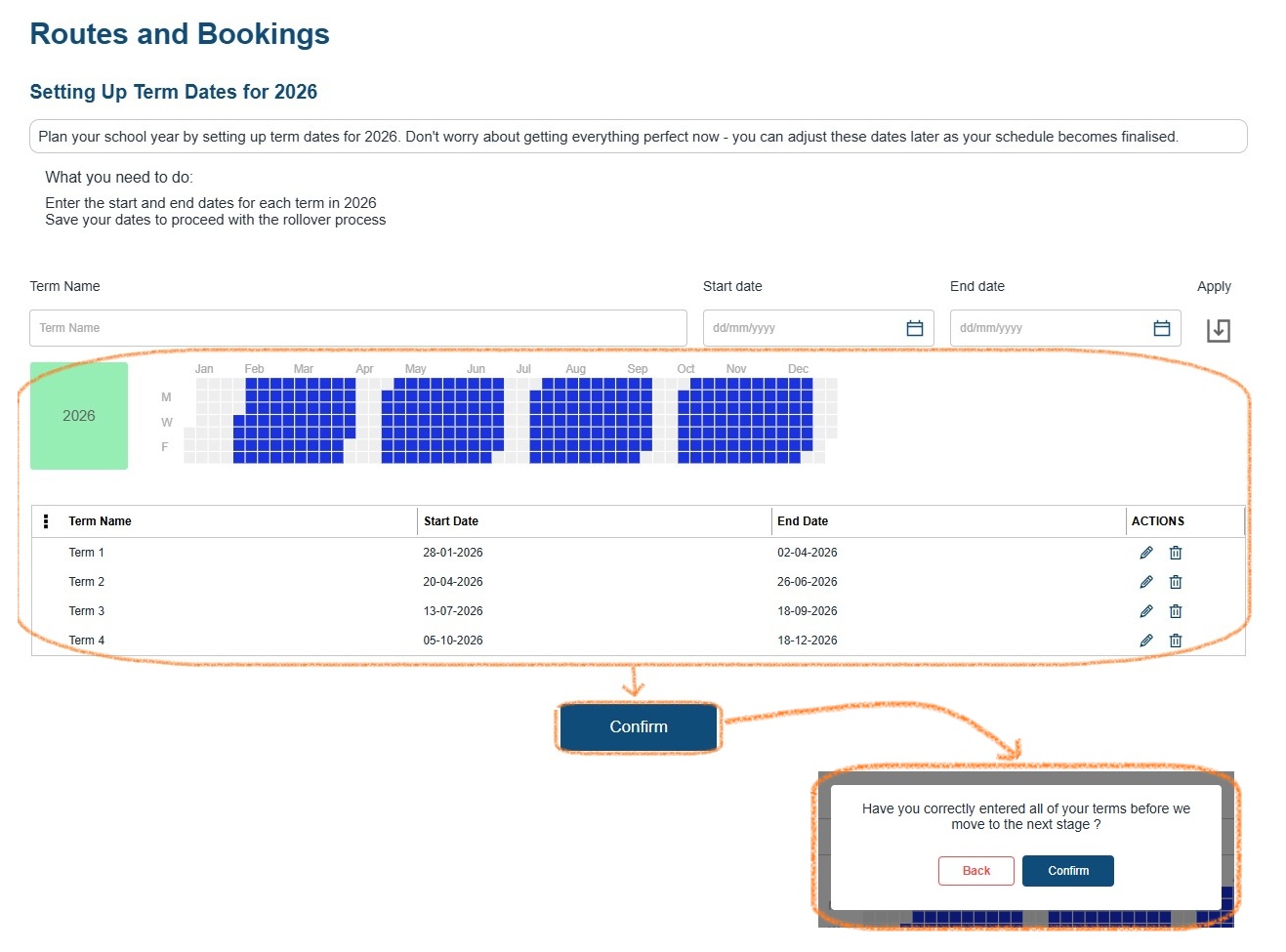Open the edit pencil for Term 3
1286x952 pixels.
(1146, 611)
